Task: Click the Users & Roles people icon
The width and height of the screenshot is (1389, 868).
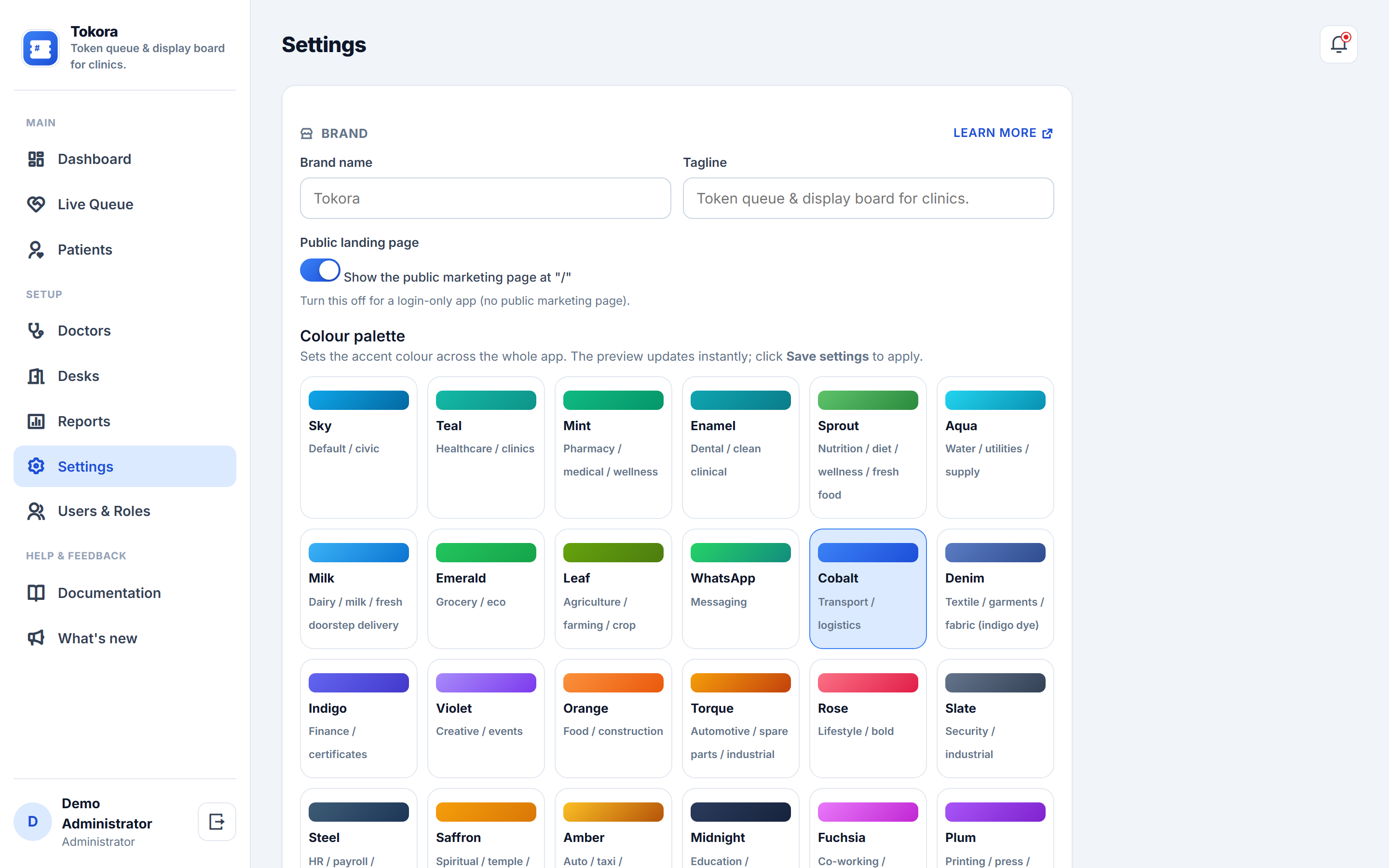Action: point(36,511)
